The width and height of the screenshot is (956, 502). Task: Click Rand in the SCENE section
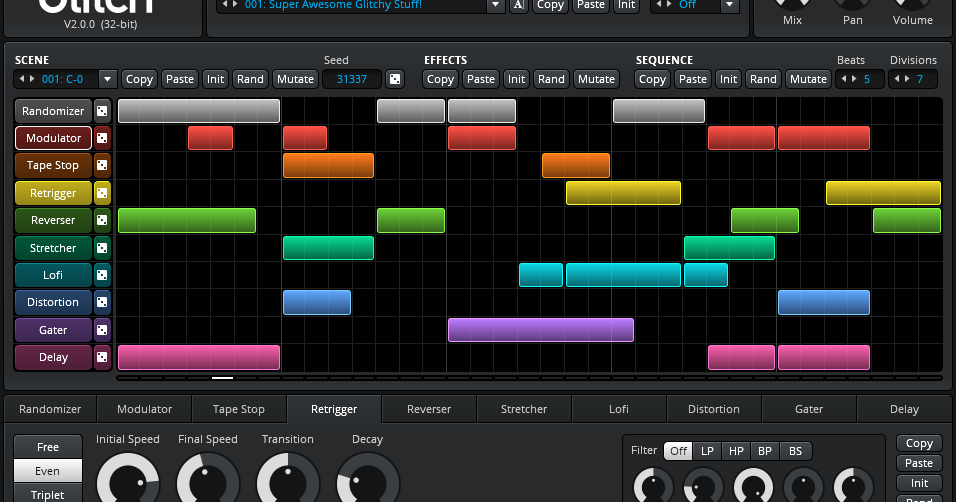(x=251, y=79)
